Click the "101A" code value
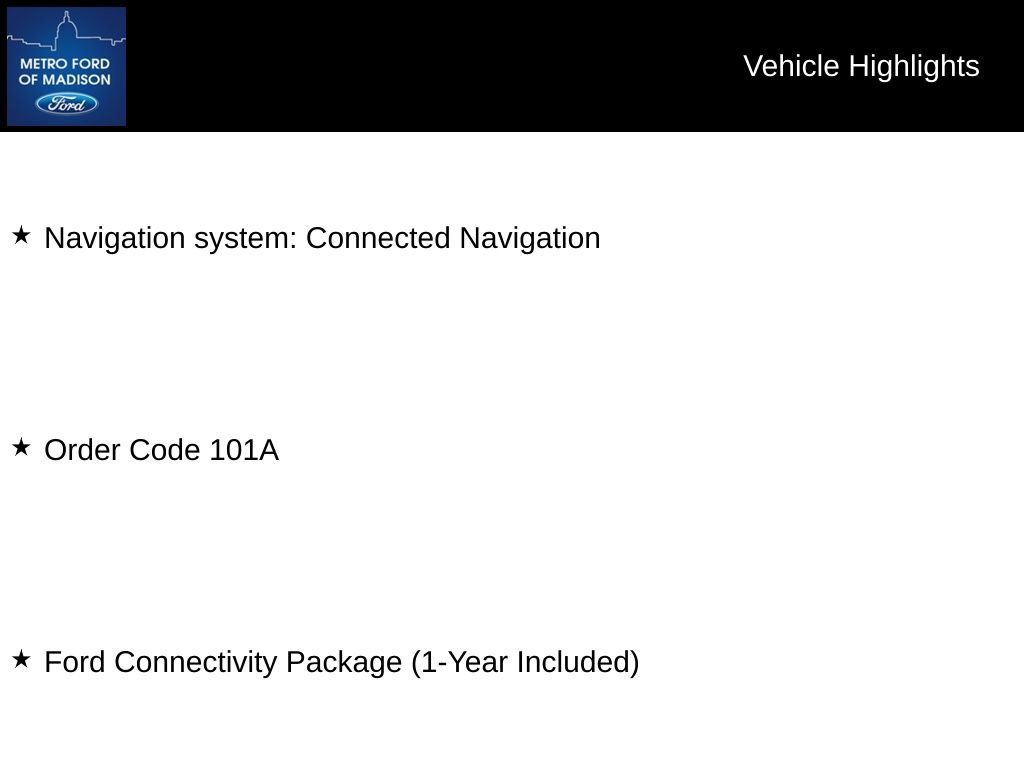 [244, 450]
